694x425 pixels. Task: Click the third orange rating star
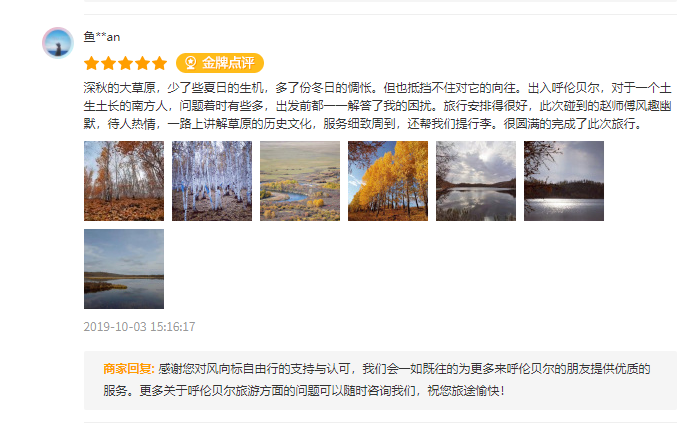[126, 63]
